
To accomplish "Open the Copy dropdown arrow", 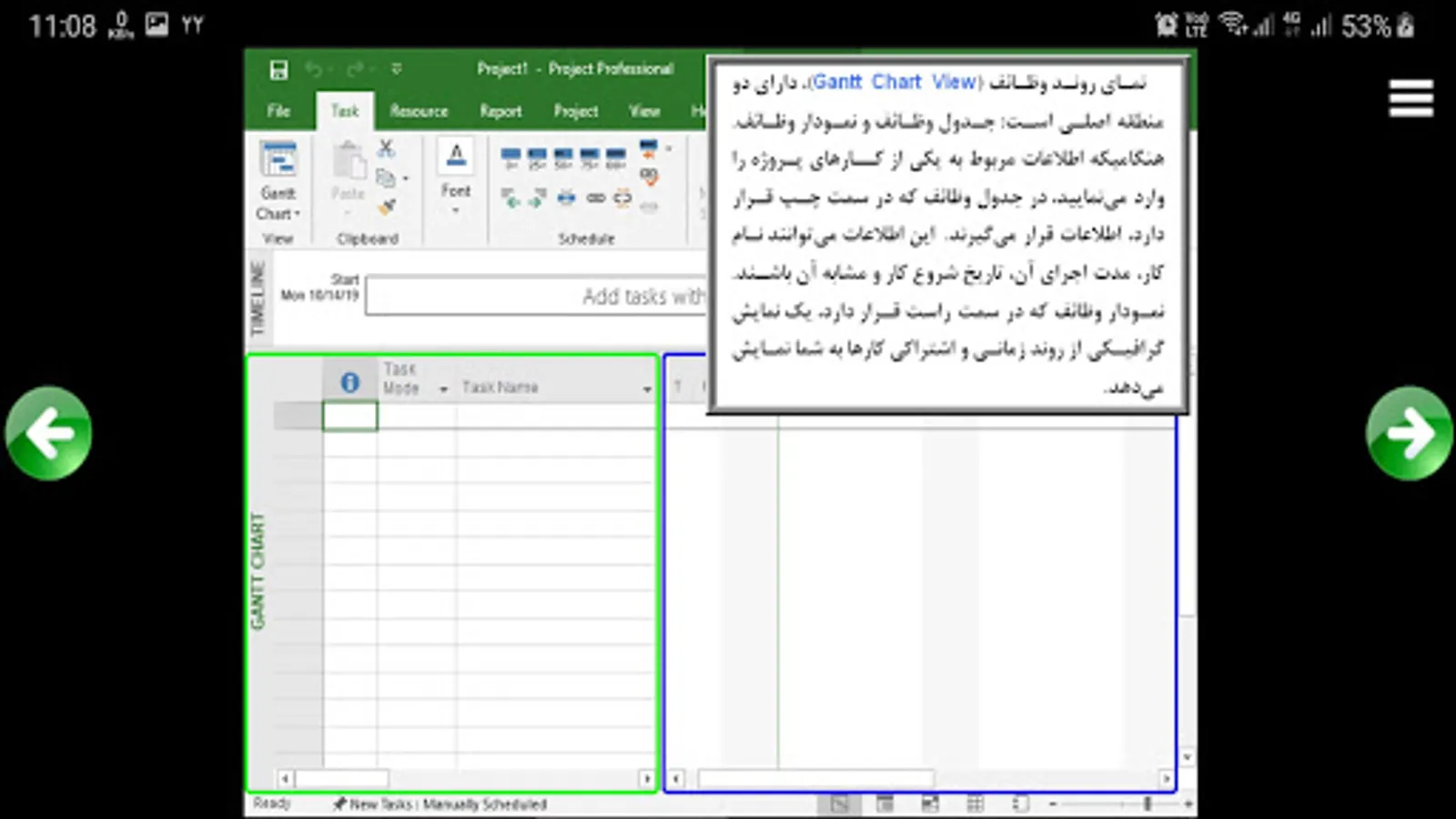I will (405, 178).
